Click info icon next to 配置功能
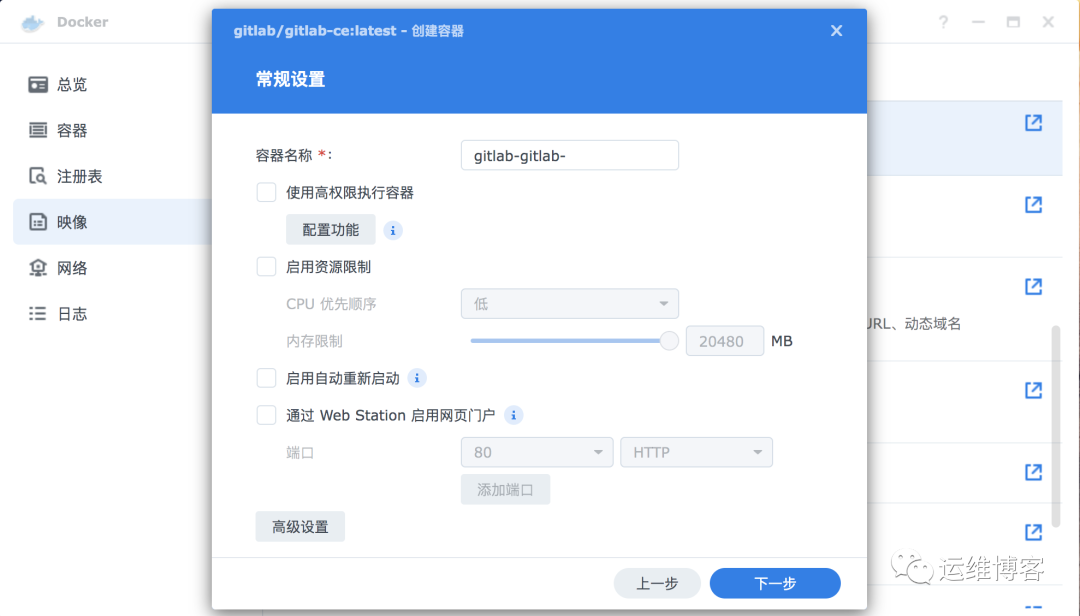This screenshot has height=616, width=1080. (x=393, y=230)
